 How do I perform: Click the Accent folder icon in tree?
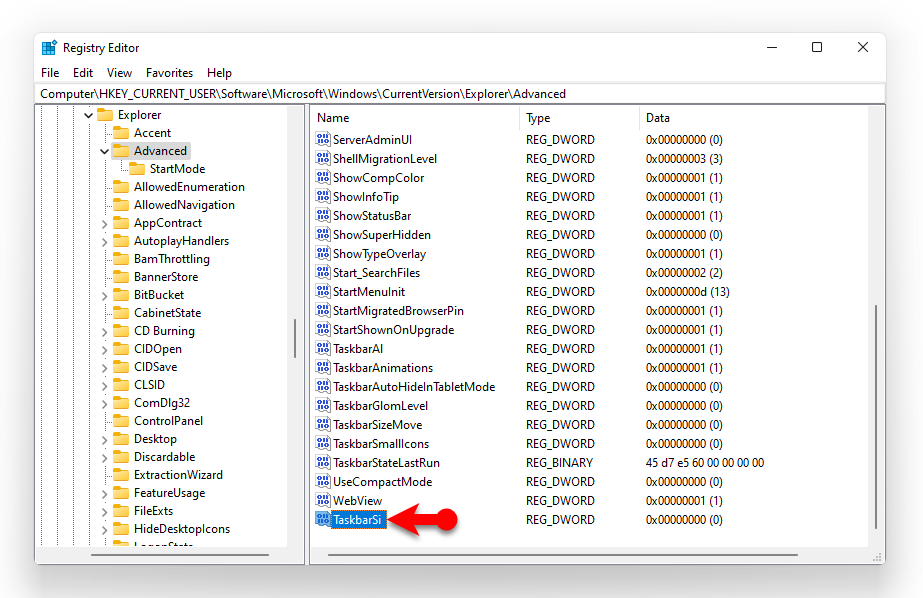[121, 133]
